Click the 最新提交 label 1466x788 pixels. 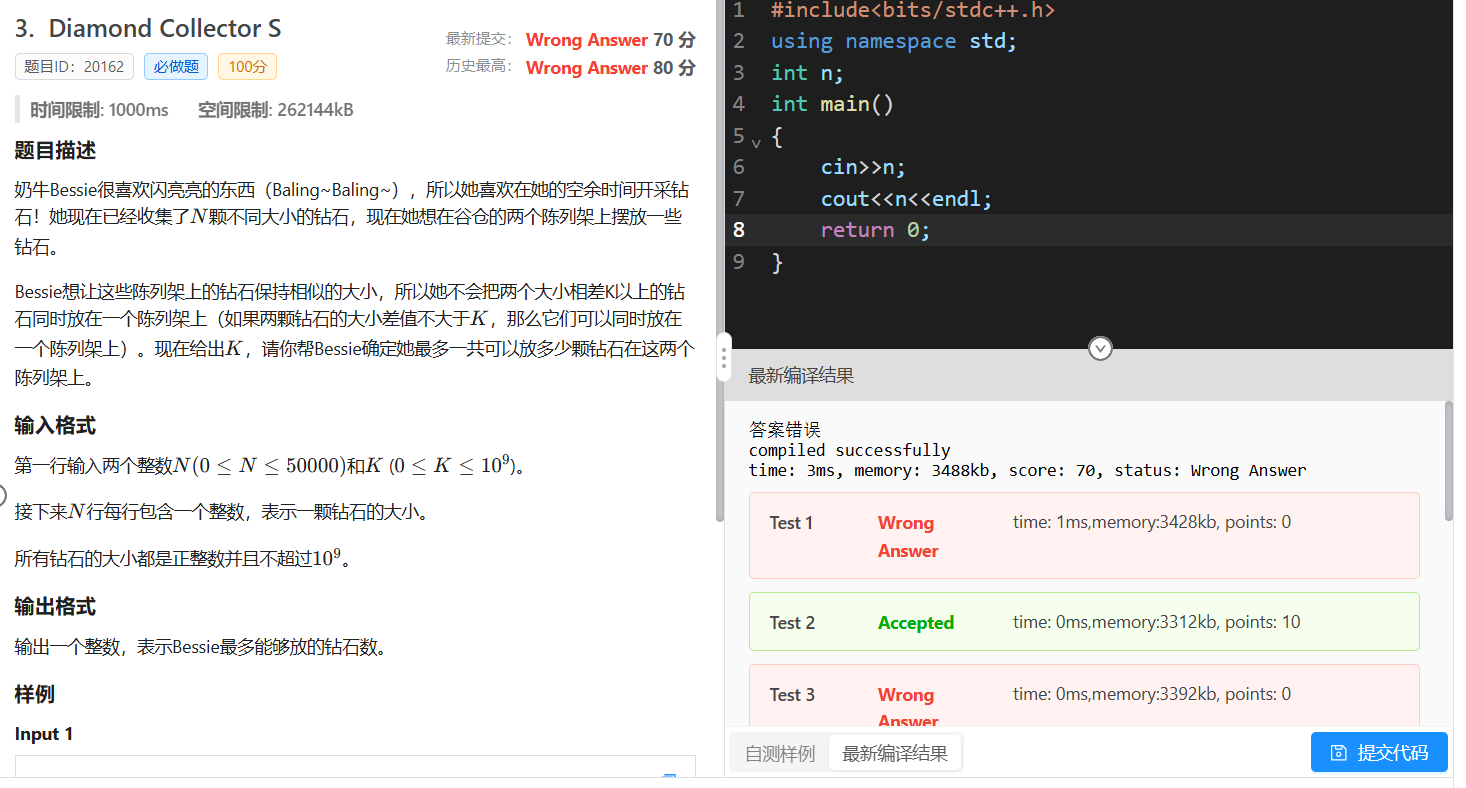479,39
